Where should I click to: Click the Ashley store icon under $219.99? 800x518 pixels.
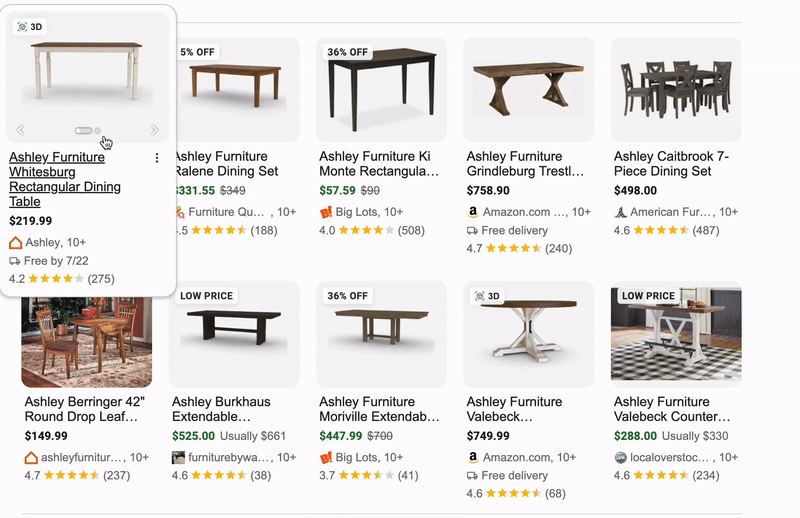(15, 242)
